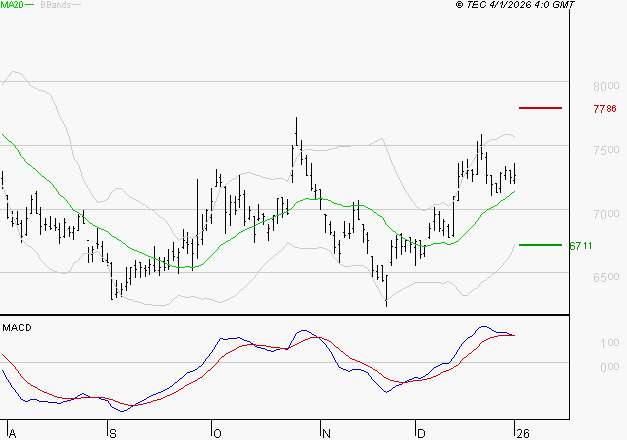Click the MACD panel title

pyautogui.click(x=17, y=328)
